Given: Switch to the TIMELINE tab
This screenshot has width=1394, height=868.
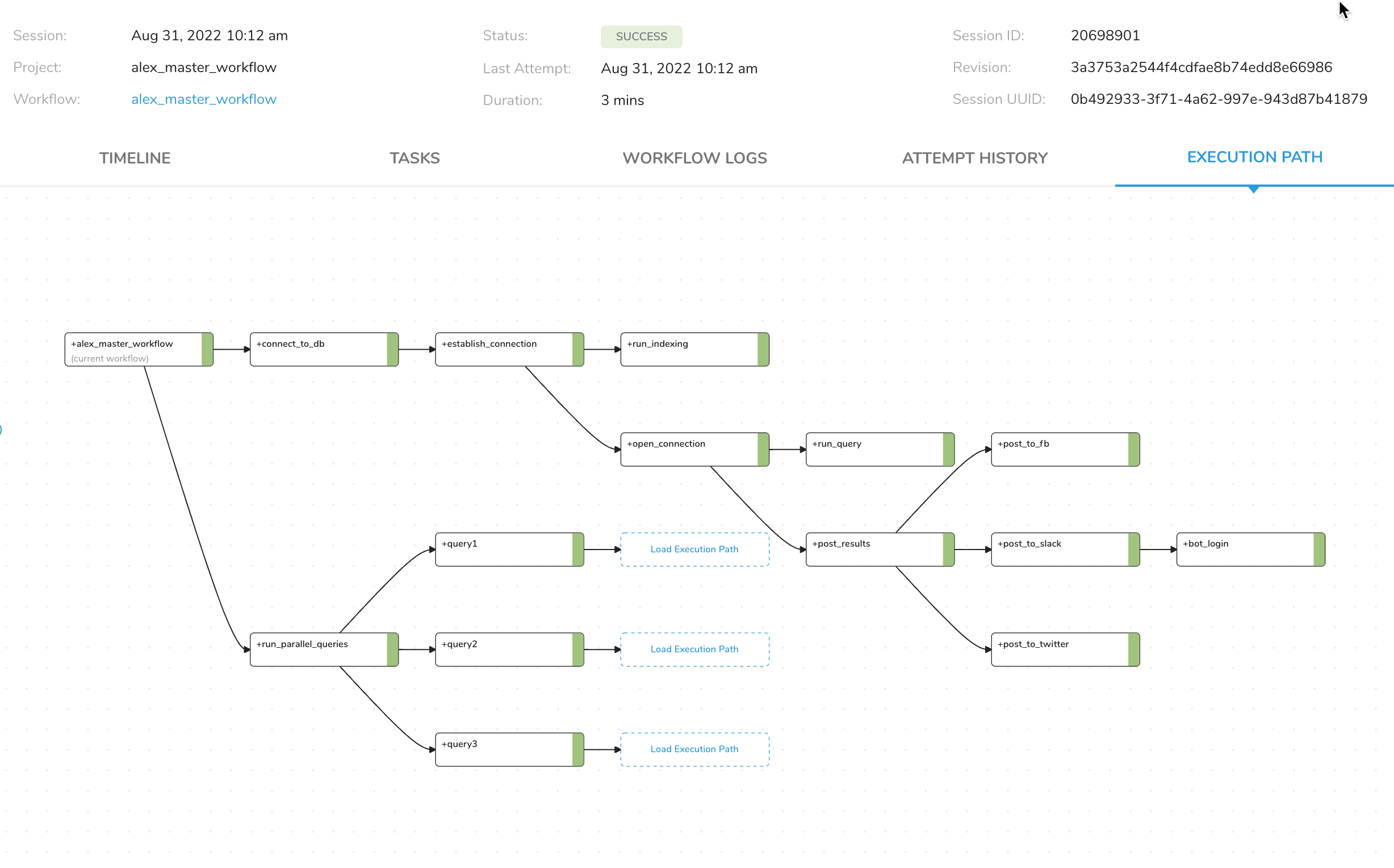Looking at the screenshot, I should pyautogui.click(x=135, y=158).
